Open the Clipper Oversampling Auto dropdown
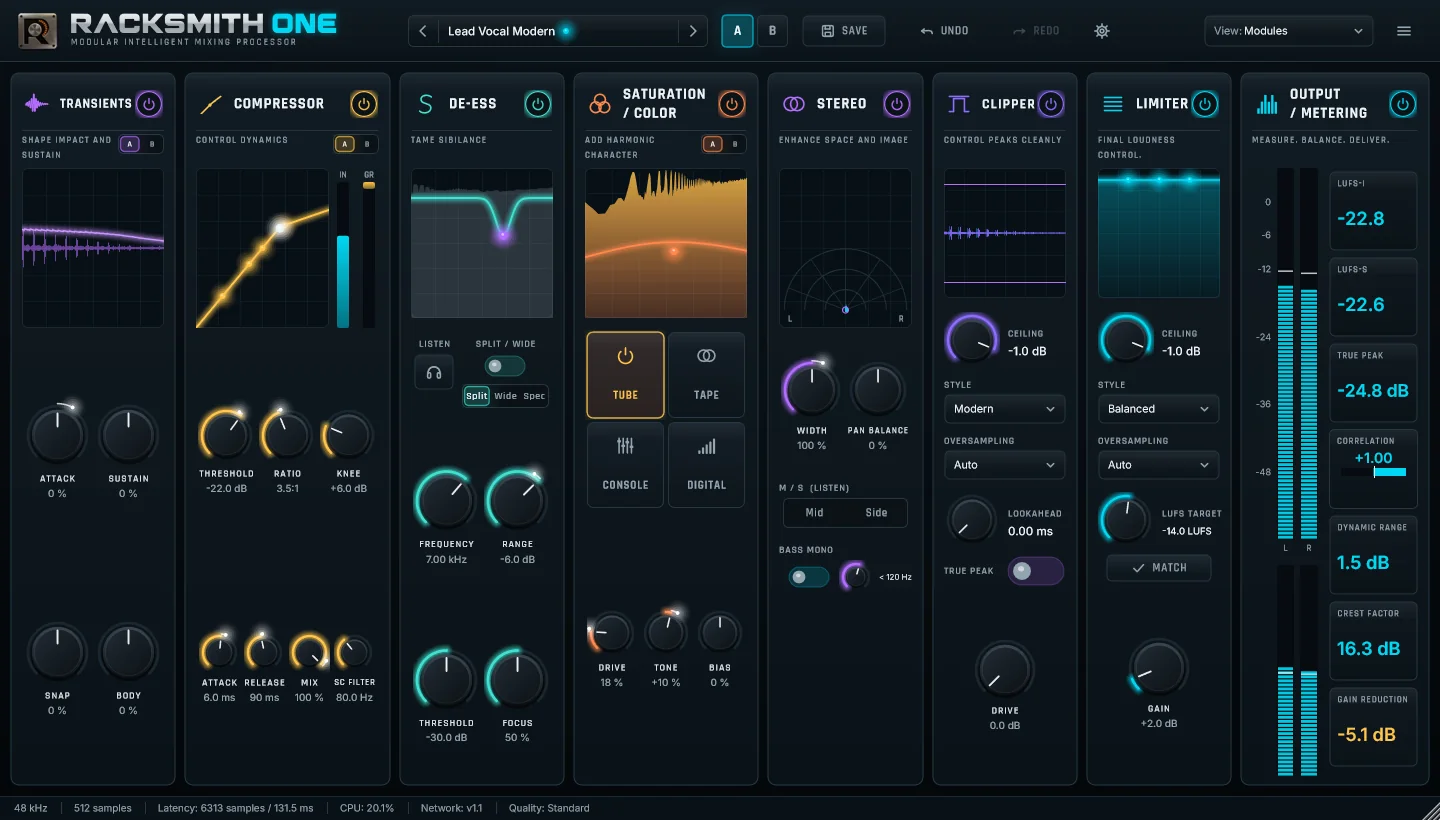This screenshot has width=1440, height=820. pos(1004,465)
